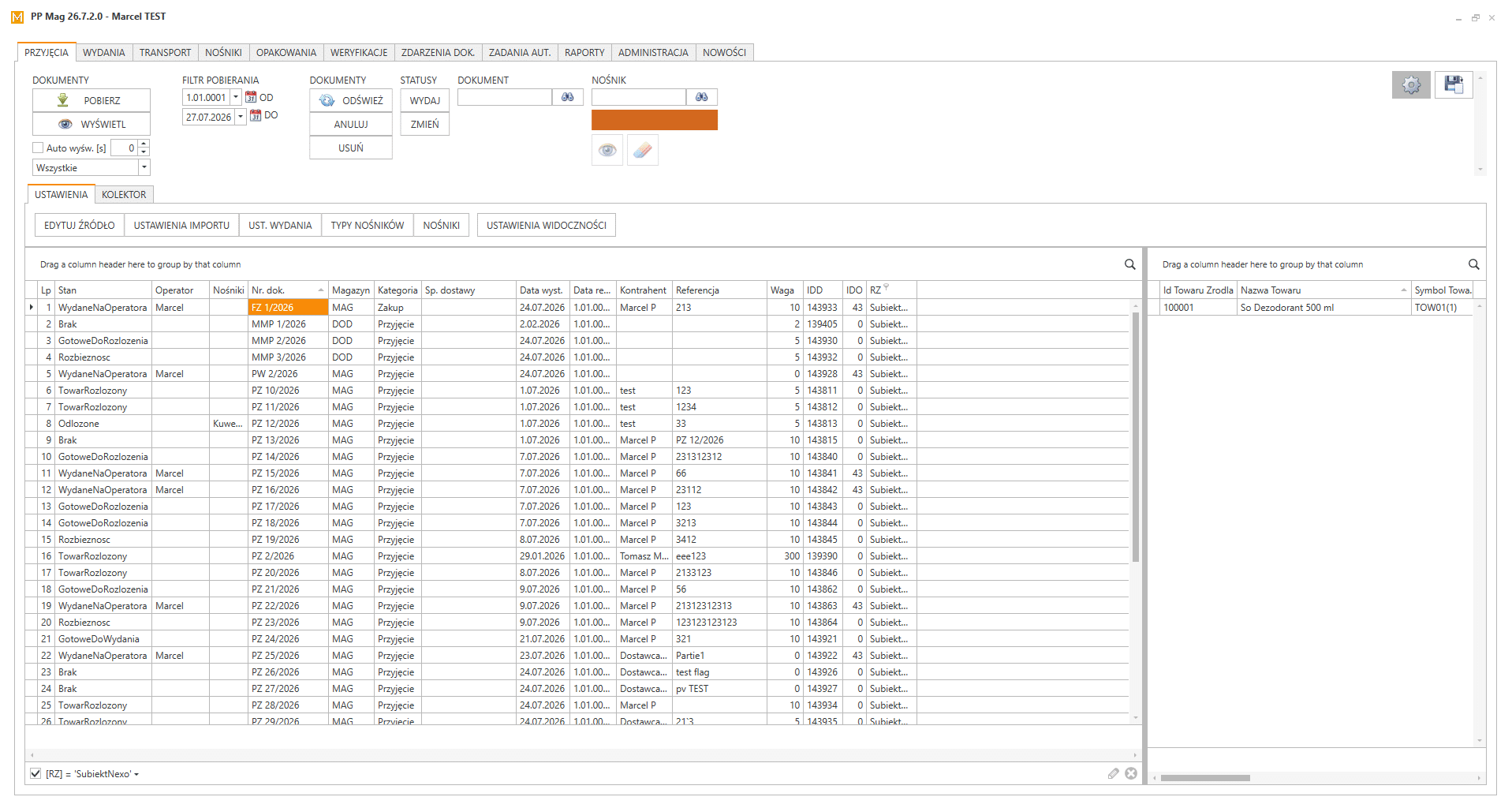This screenshot has height=808, width=1512.
Task: Click the ANULUJ button
Action: (351, 124)
